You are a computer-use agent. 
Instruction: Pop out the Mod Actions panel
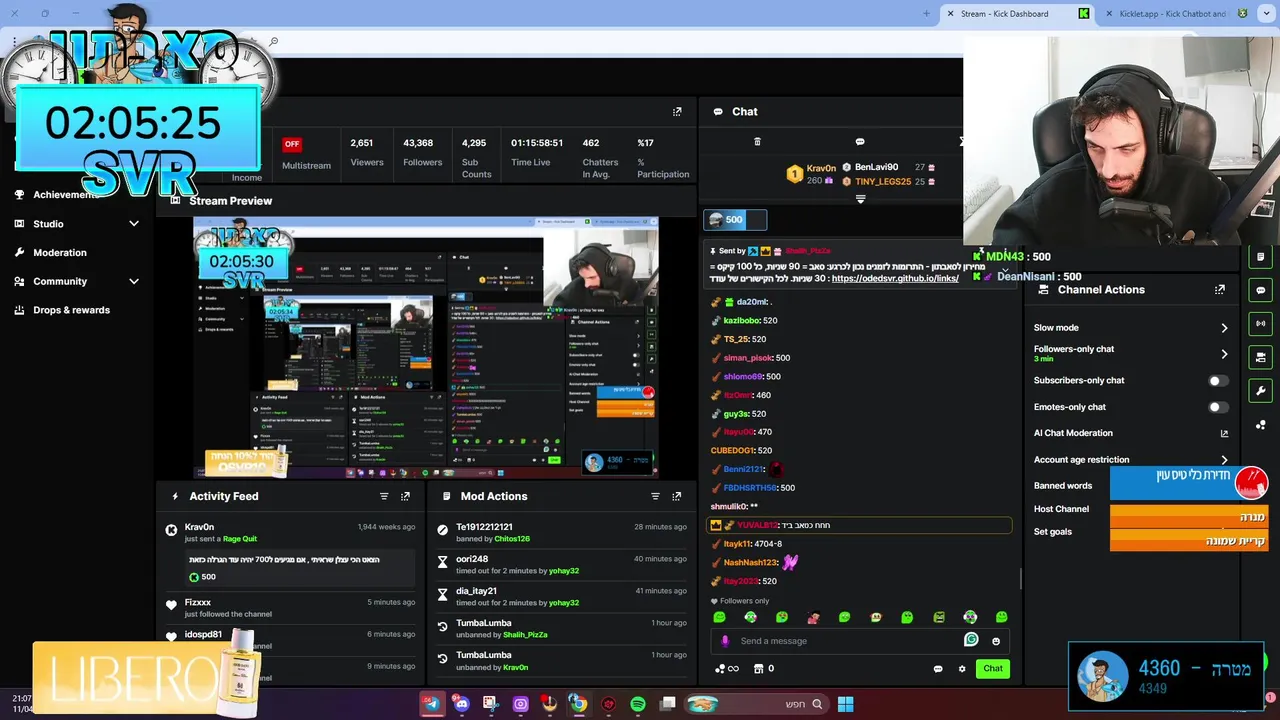pyautogui.click(x=677, y=496)
